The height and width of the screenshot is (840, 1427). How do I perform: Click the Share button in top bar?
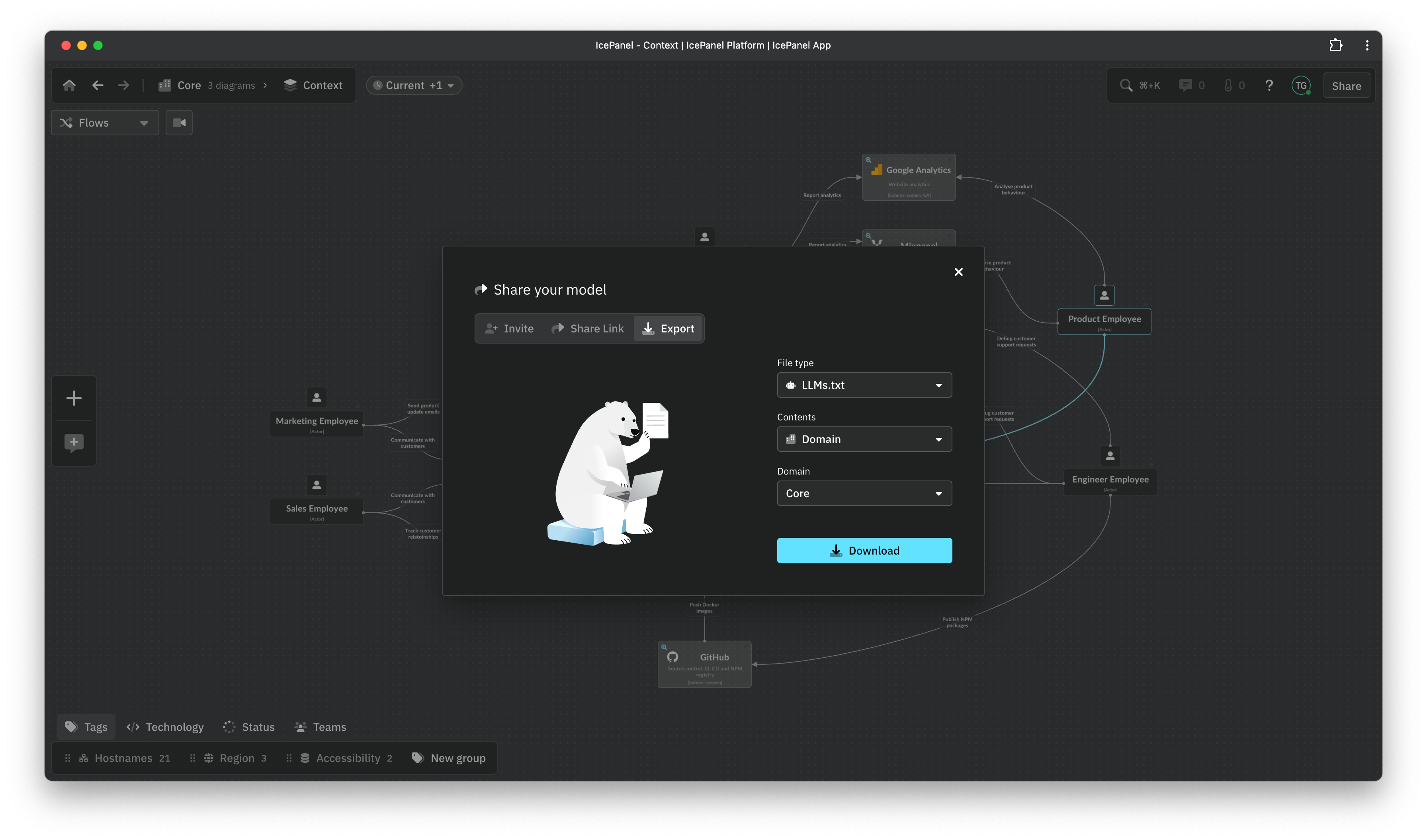(1346, 86)
